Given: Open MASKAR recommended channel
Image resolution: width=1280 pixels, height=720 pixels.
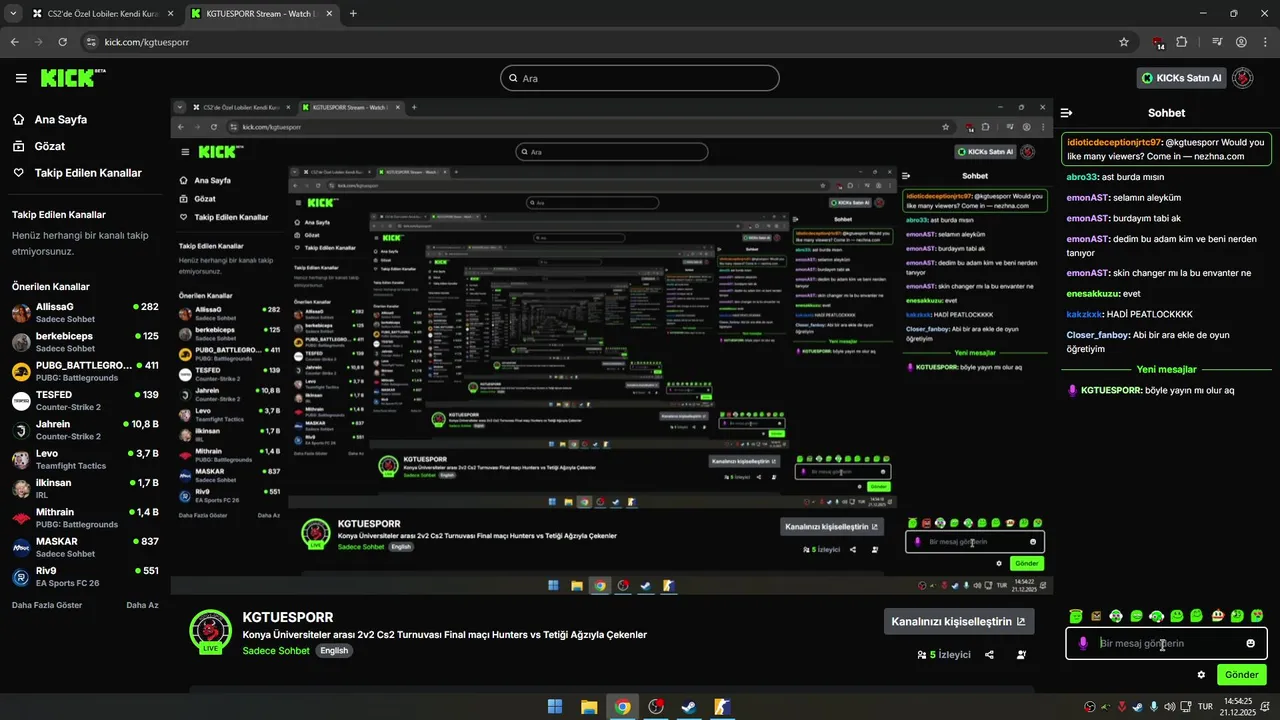Looking at the screenshot, I should (x=85, y=547).
